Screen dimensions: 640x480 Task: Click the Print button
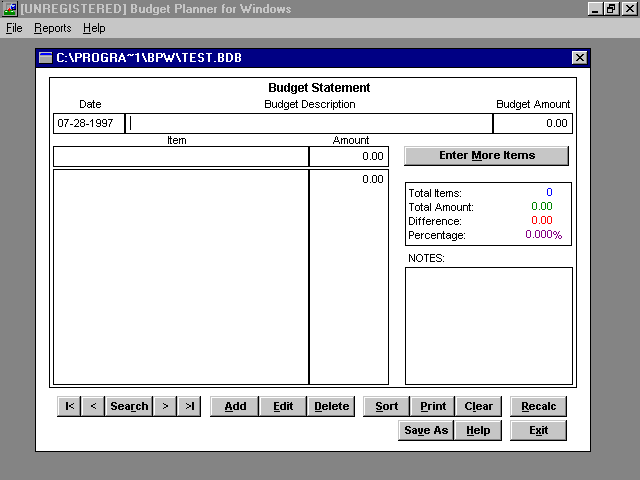click(x=433, y=406)
